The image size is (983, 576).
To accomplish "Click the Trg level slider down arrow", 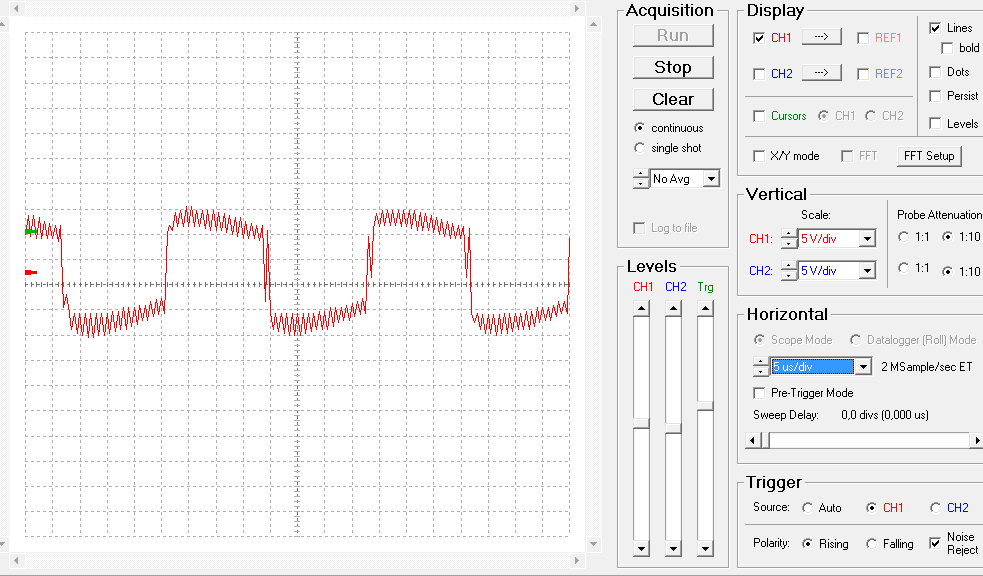I will coord(705,549).
